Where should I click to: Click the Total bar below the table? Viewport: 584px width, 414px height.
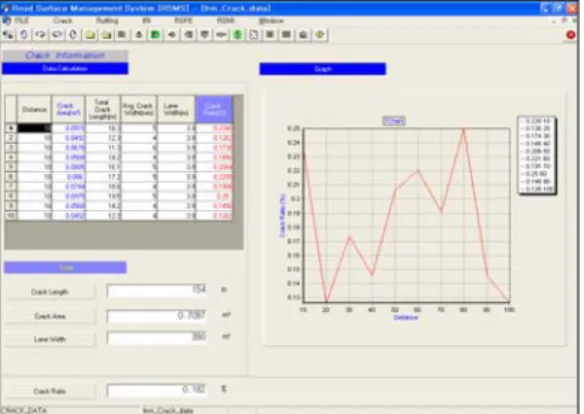click(x=65, y=267)
